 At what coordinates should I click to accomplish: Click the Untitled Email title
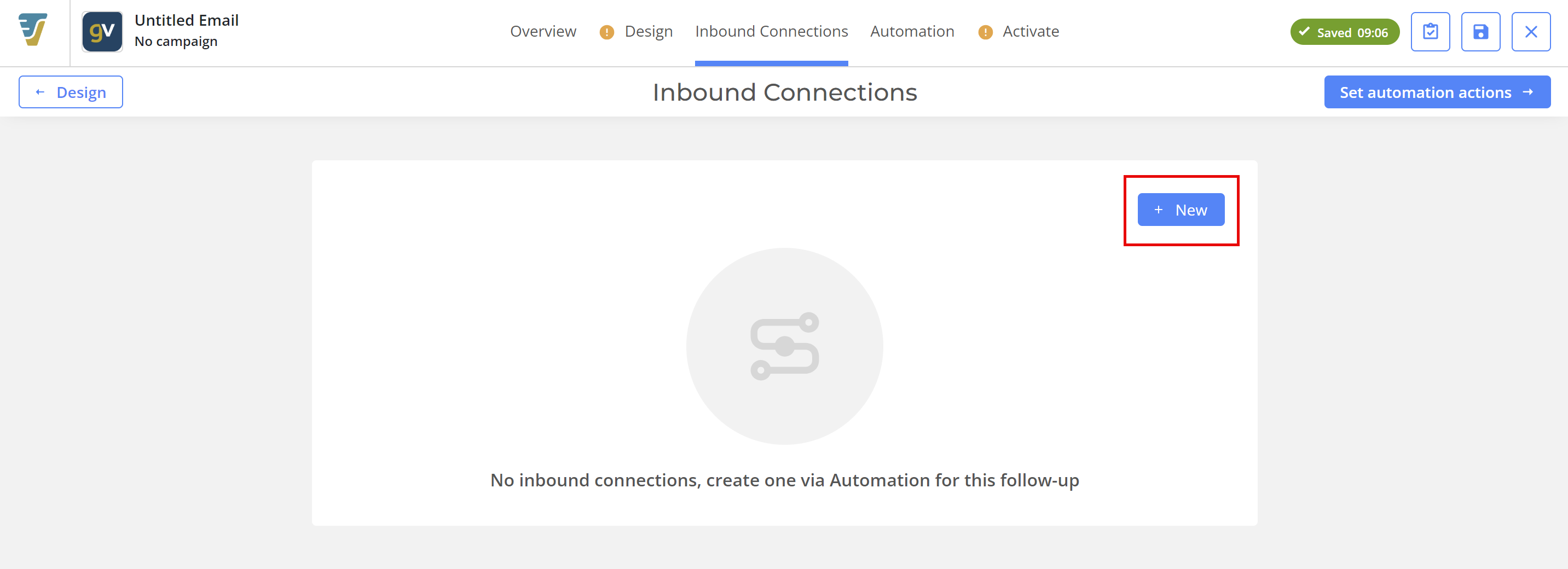(x=186, y=20)
